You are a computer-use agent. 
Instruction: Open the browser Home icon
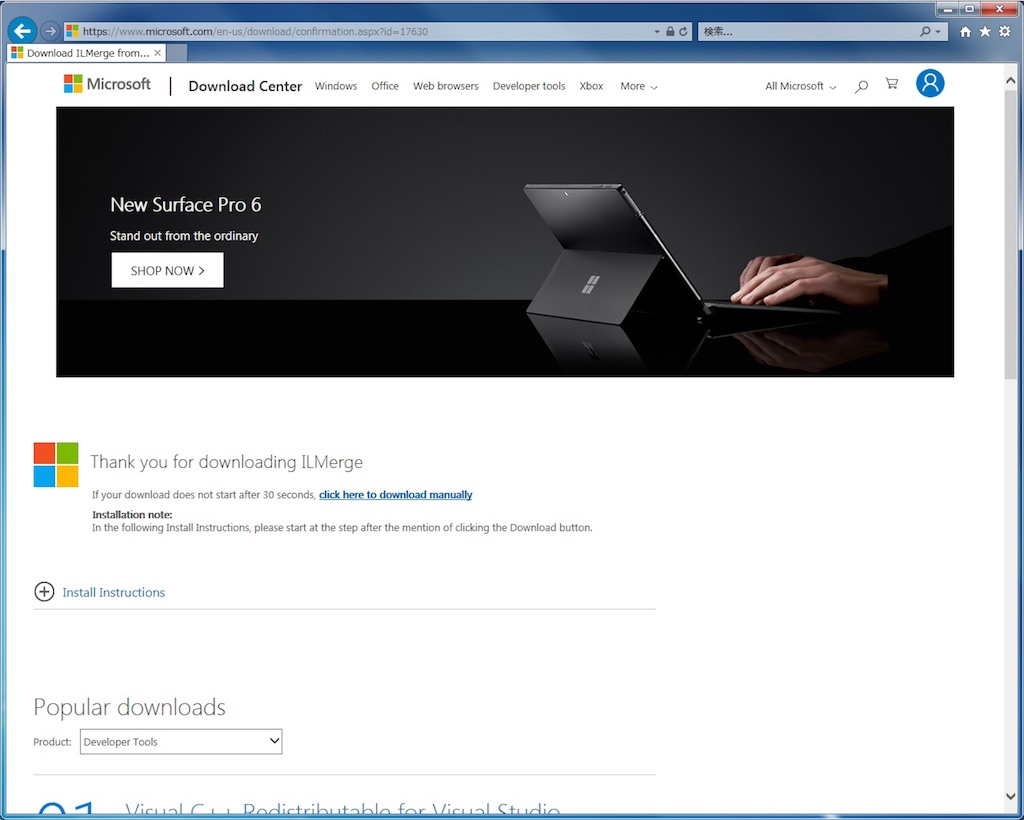965,31
